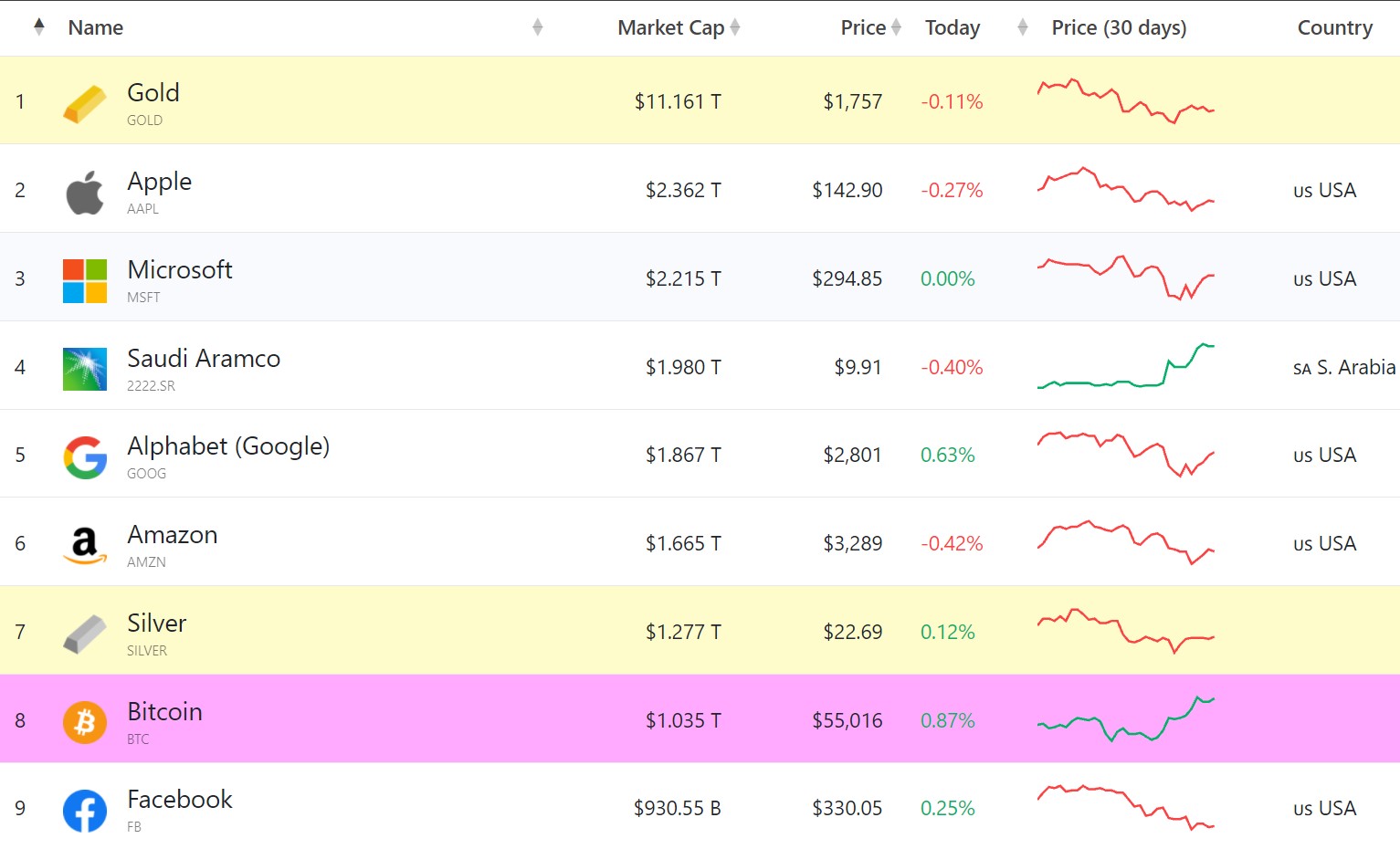Open the Apple company link
The height and width of the screenshot is (849, 1400).
[x=160, y=181]
